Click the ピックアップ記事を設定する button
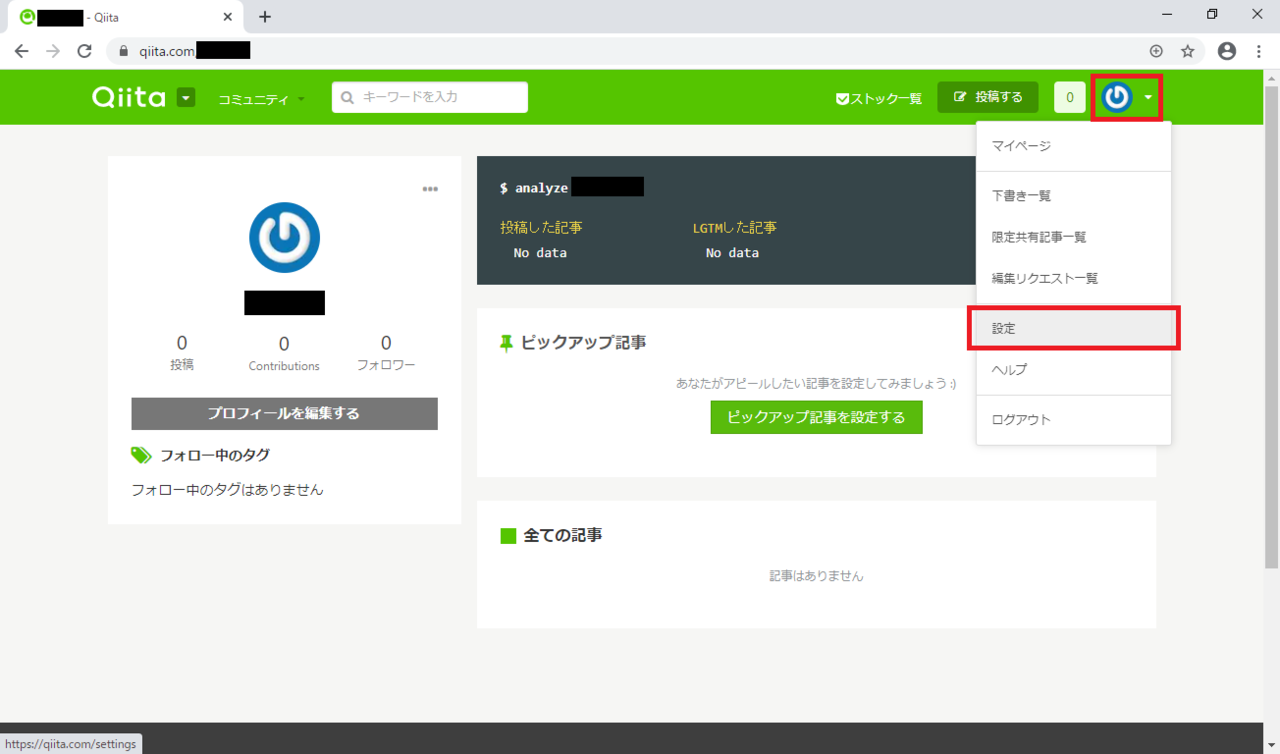 [816, 417]
